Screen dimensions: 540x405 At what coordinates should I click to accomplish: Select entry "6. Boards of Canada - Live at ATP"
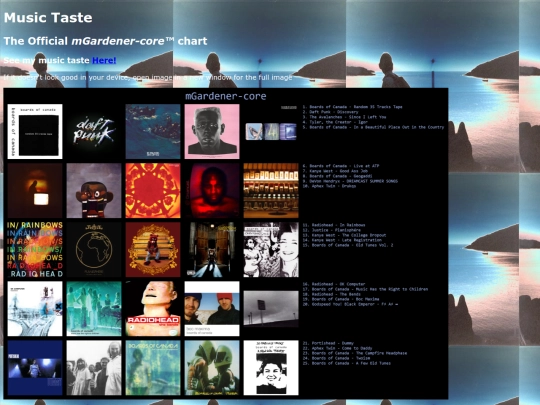341,166
